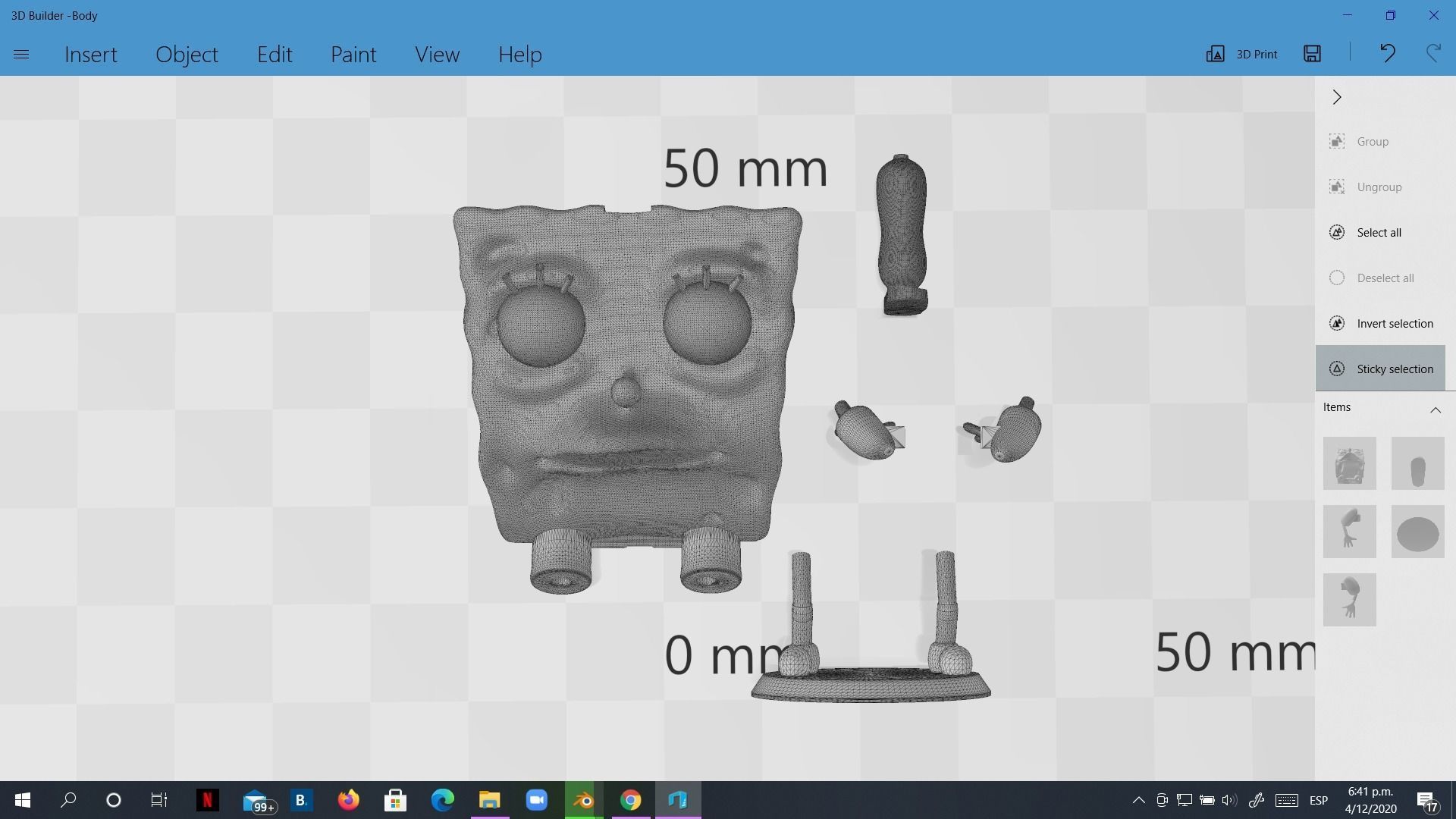Save the model with the disk icon
Screen dimensions: 1456x819
coord(1312,53)
